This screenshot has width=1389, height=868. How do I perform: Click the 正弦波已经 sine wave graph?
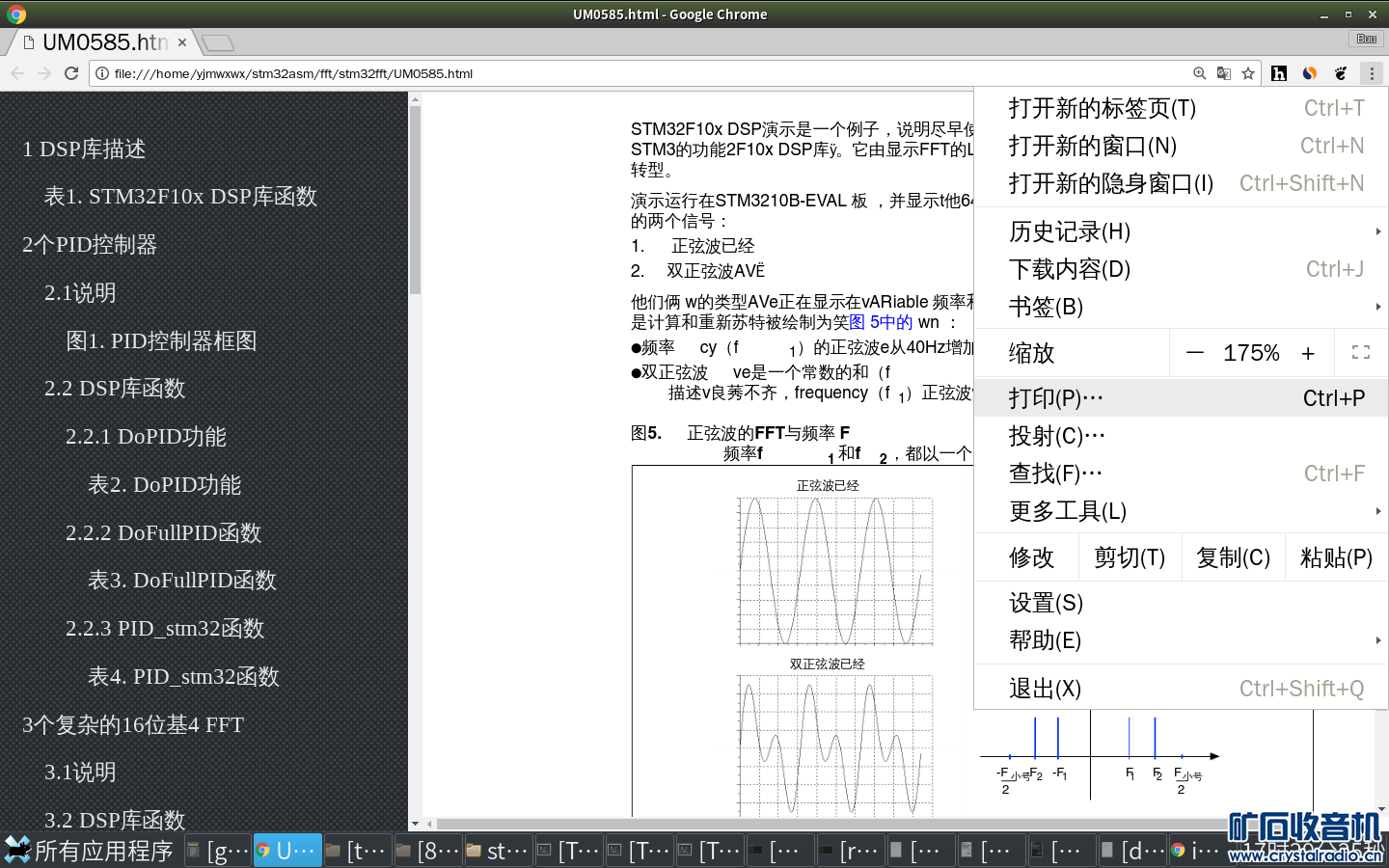pos(835,571)
